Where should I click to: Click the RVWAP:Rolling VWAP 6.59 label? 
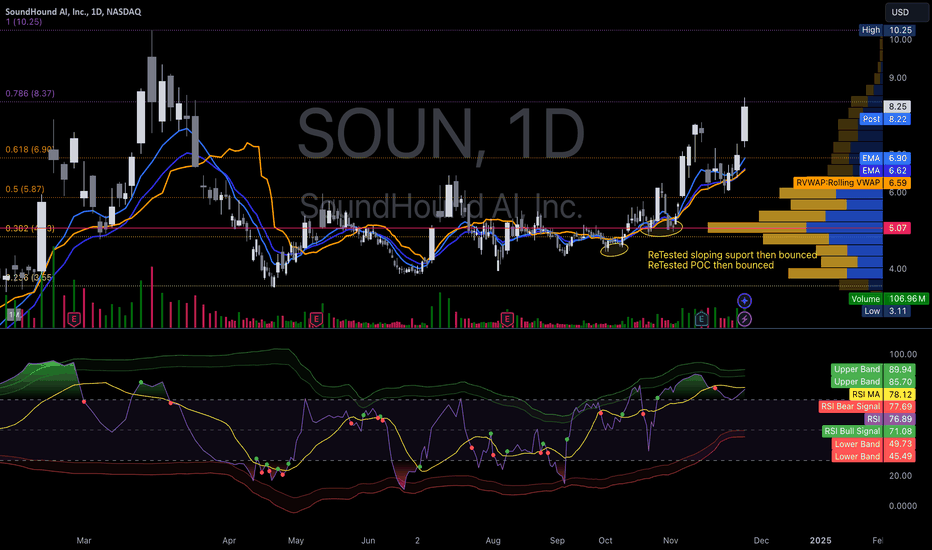(x=852, y=183)
